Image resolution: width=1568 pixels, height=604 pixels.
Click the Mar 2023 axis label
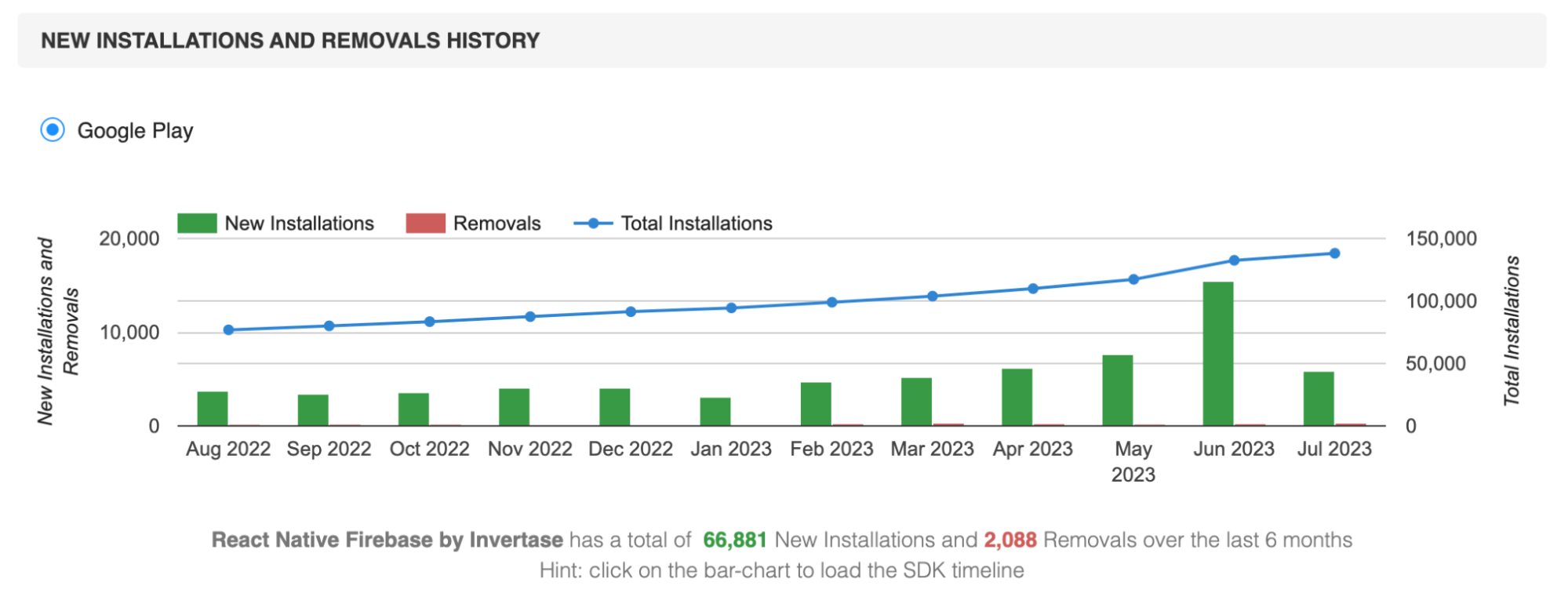tap(932, 449)
